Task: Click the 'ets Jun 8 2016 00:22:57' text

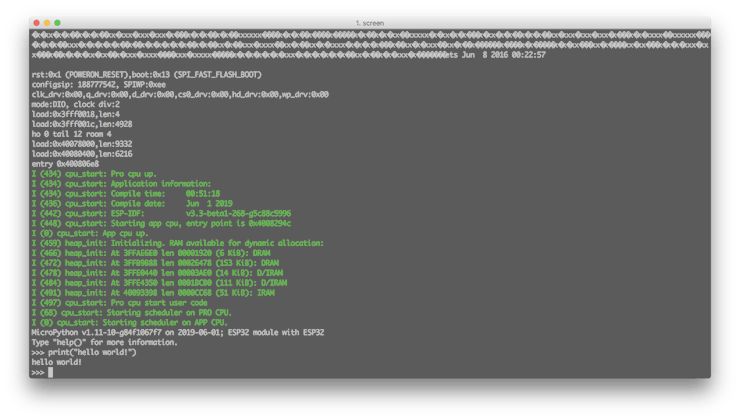Action: pyautogui.click(x=496, y=55)
